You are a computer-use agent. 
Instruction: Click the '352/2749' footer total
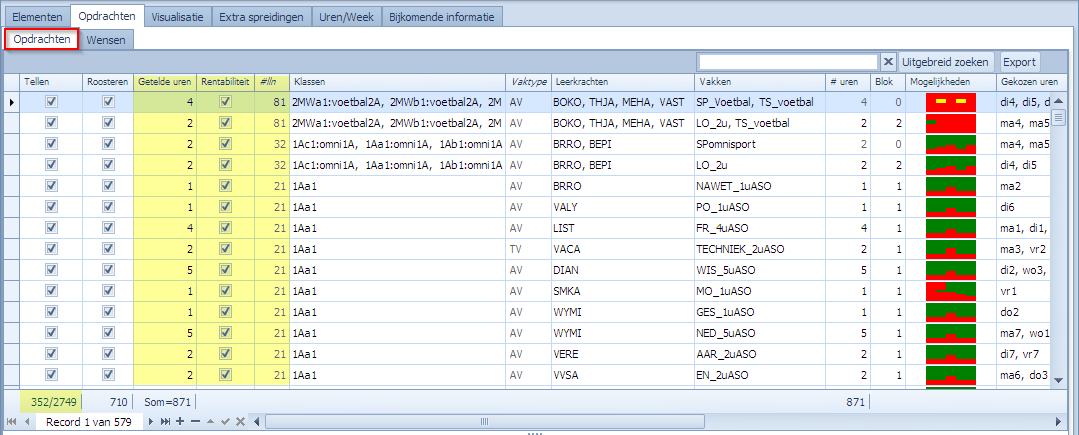pos(56,401)
